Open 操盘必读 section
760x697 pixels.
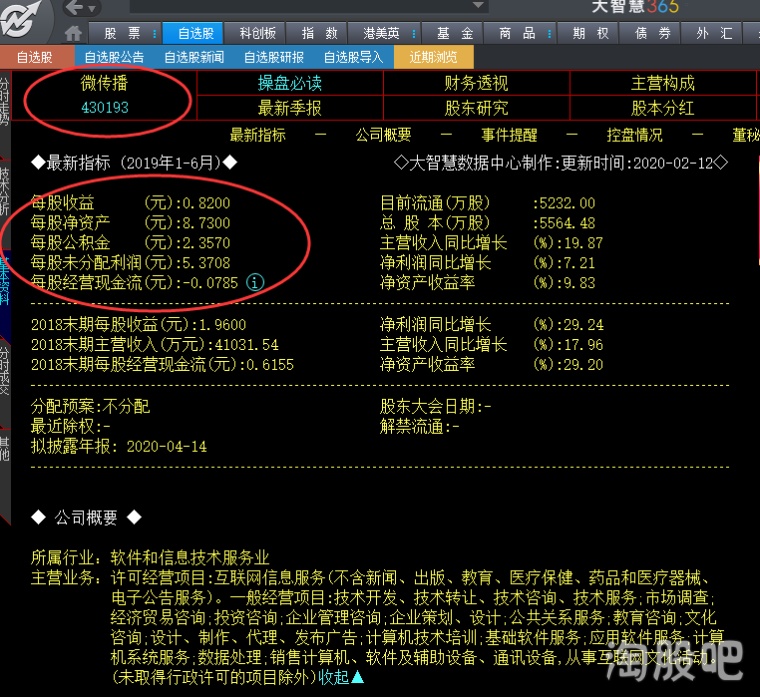[290, 83]
